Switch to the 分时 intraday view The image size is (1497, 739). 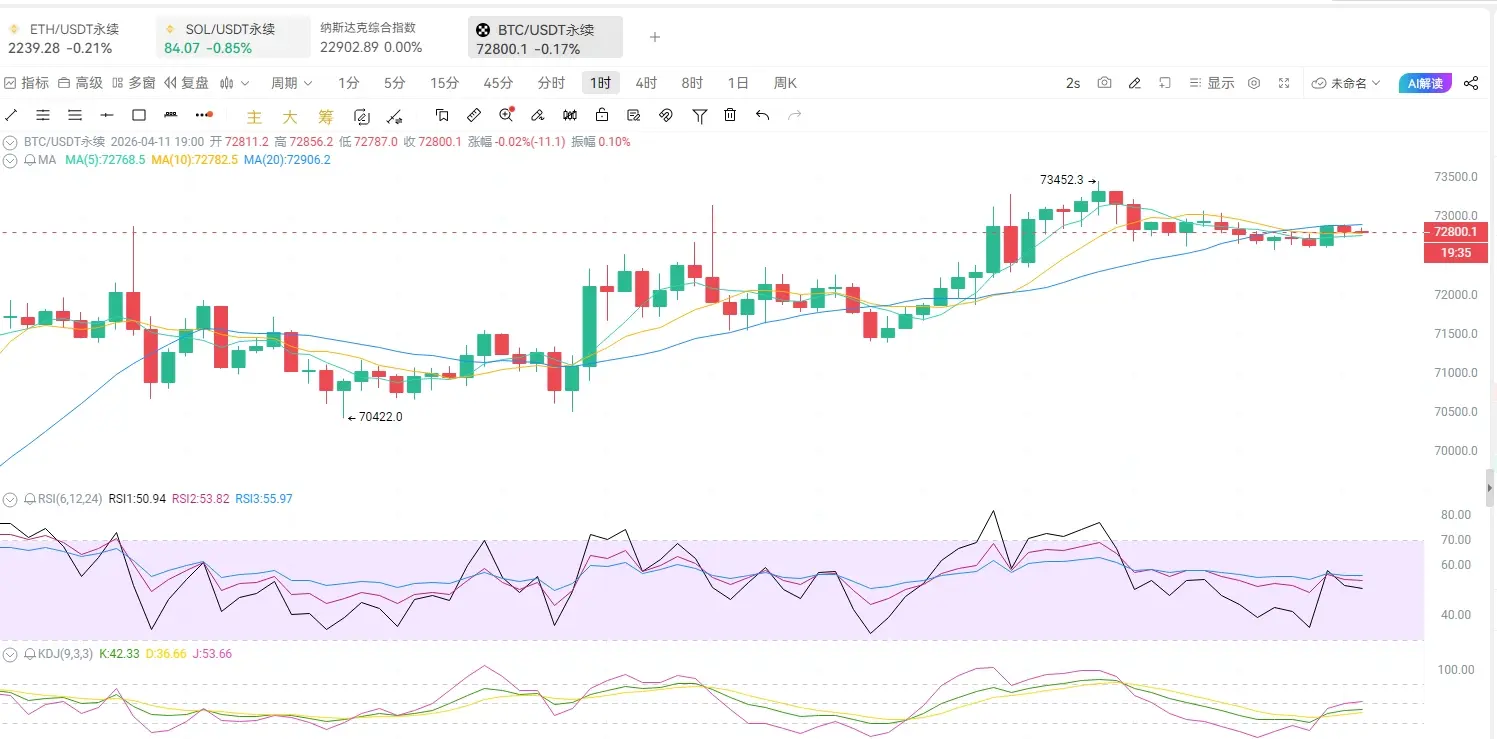(x=551, y=83)
